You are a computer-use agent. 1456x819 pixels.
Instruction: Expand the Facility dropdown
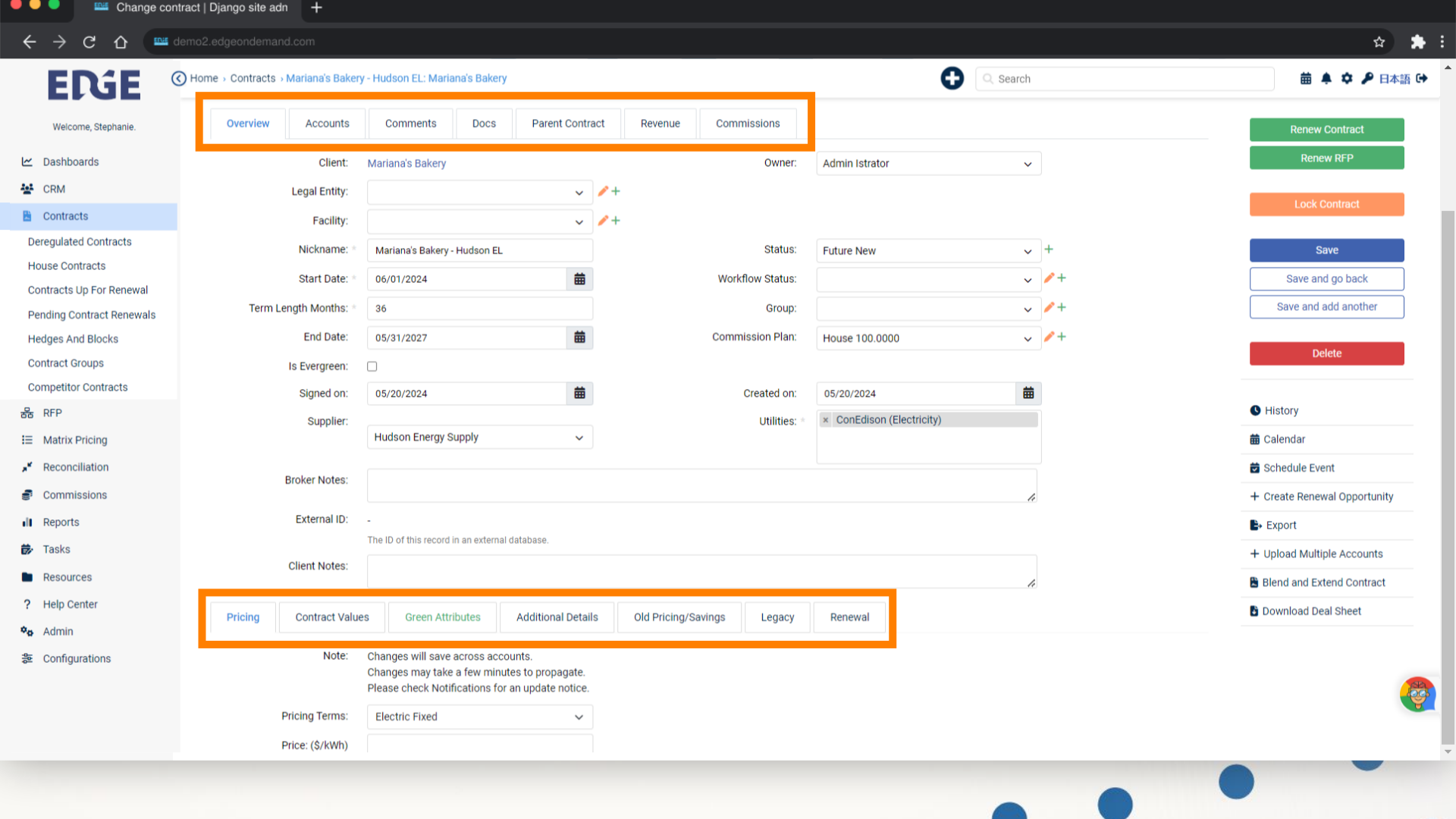480,221
